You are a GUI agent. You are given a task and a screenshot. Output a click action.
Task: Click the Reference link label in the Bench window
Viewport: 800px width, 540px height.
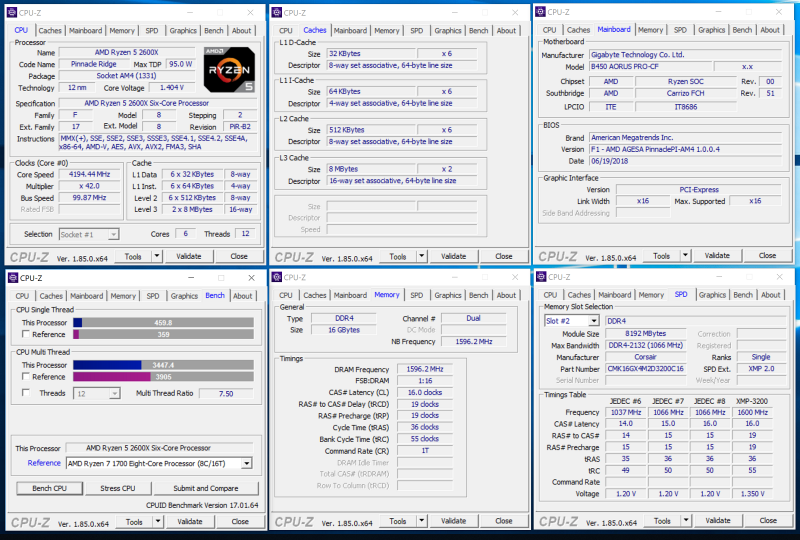click(x=44, y=463)
